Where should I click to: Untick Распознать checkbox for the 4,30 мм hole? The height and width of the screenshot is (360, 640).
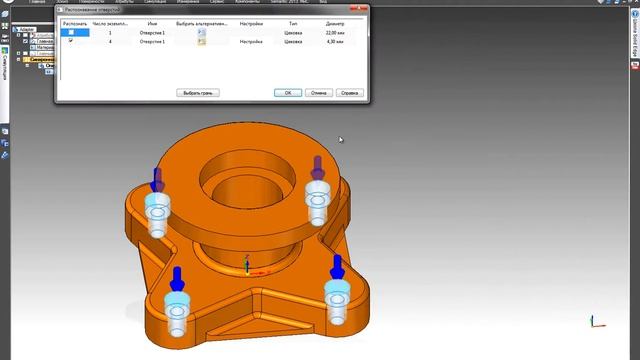(x=71, y=41)
